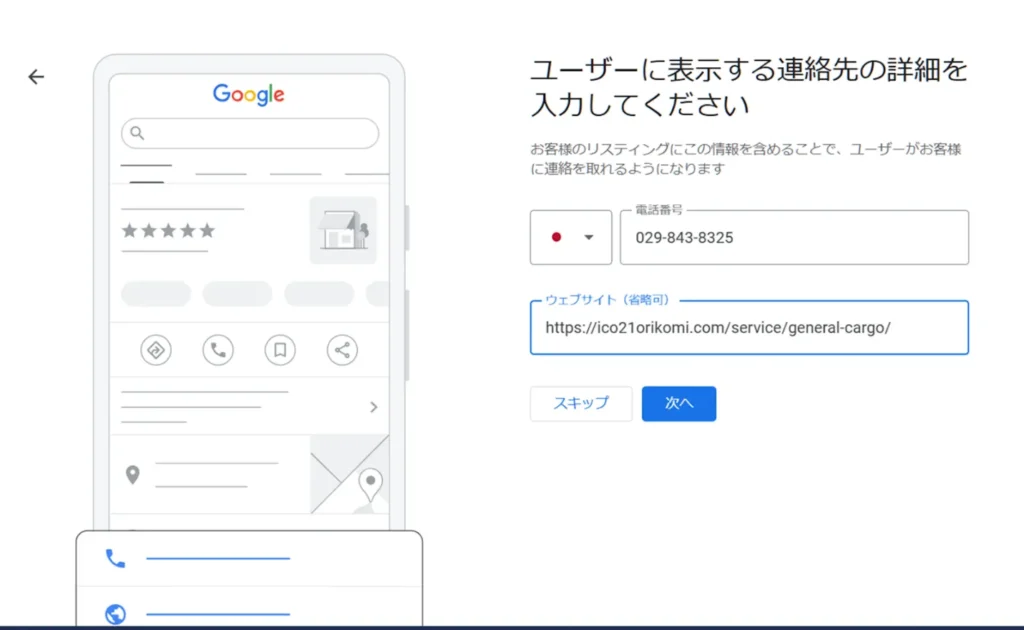Image resolution: width=1024 pixels, height=630 pixels.
Task: Click the Google logo in phone mockup
Action: pyautogui.click(x=249, y=95)
